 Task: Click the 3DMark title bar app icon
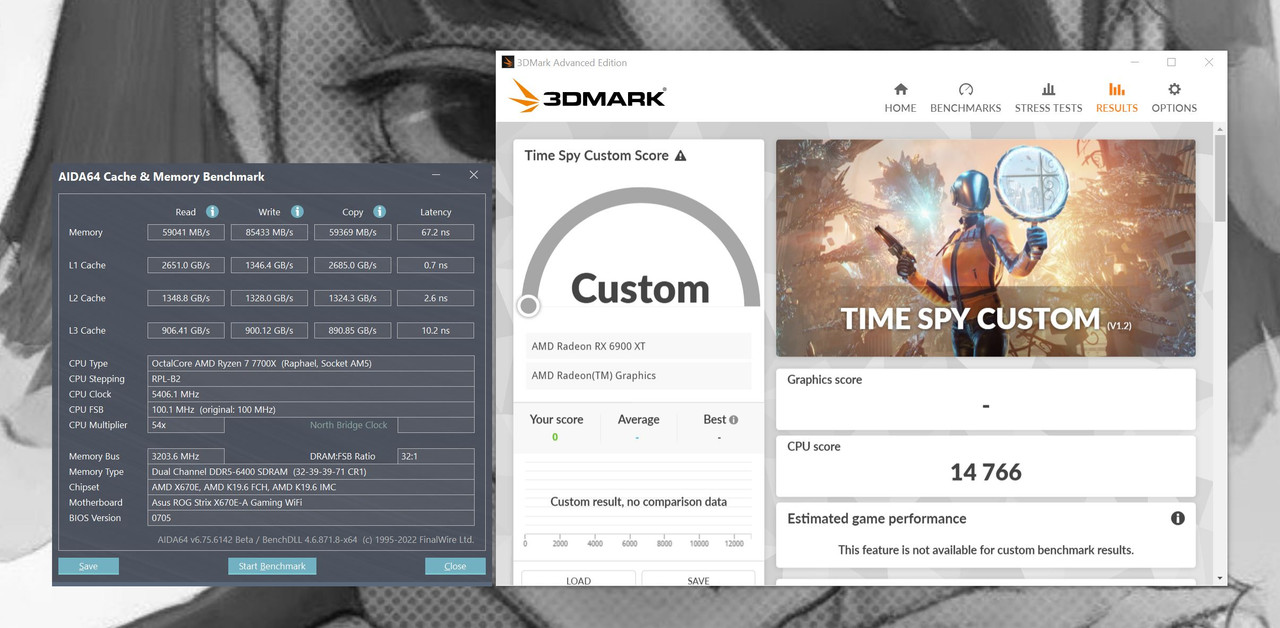pos(508,62)
